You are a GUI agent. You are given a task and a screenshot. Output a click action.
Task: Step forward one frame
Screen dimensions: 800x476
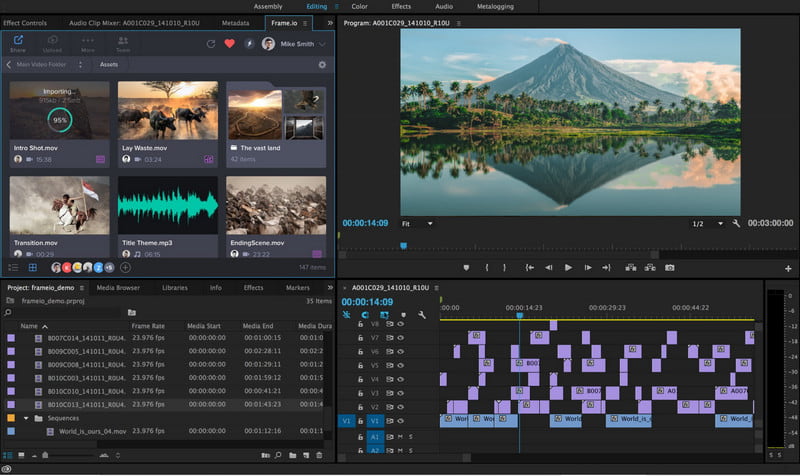pos(588,268)
